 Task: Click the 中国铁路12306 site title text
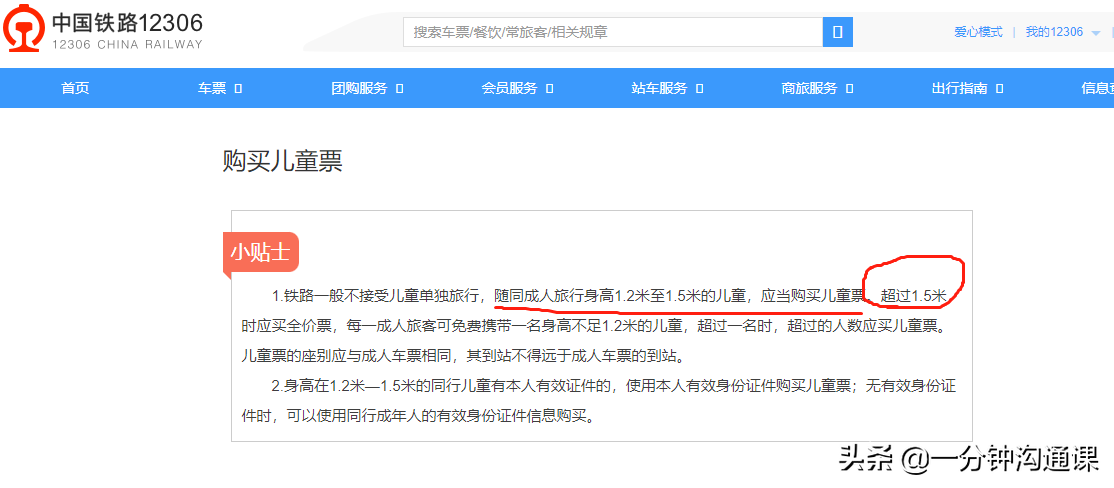[127, 22]
